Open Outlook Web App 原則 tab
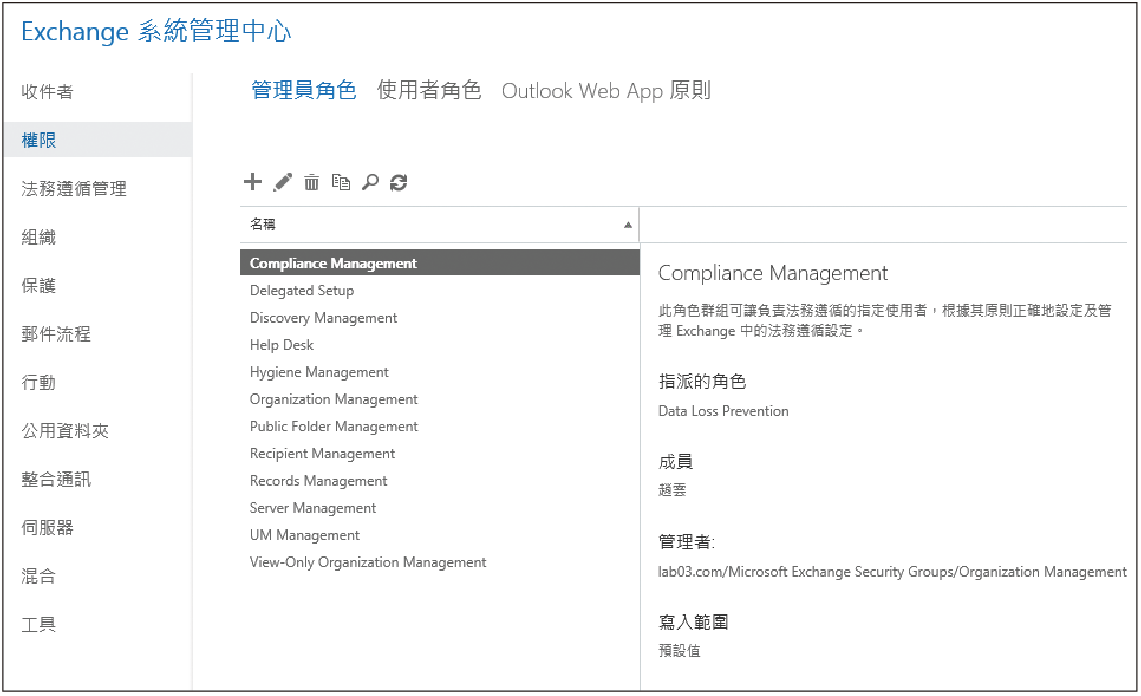Image resolution: width=1141 pixels, height=696 pixels. (x=606, y=90)
